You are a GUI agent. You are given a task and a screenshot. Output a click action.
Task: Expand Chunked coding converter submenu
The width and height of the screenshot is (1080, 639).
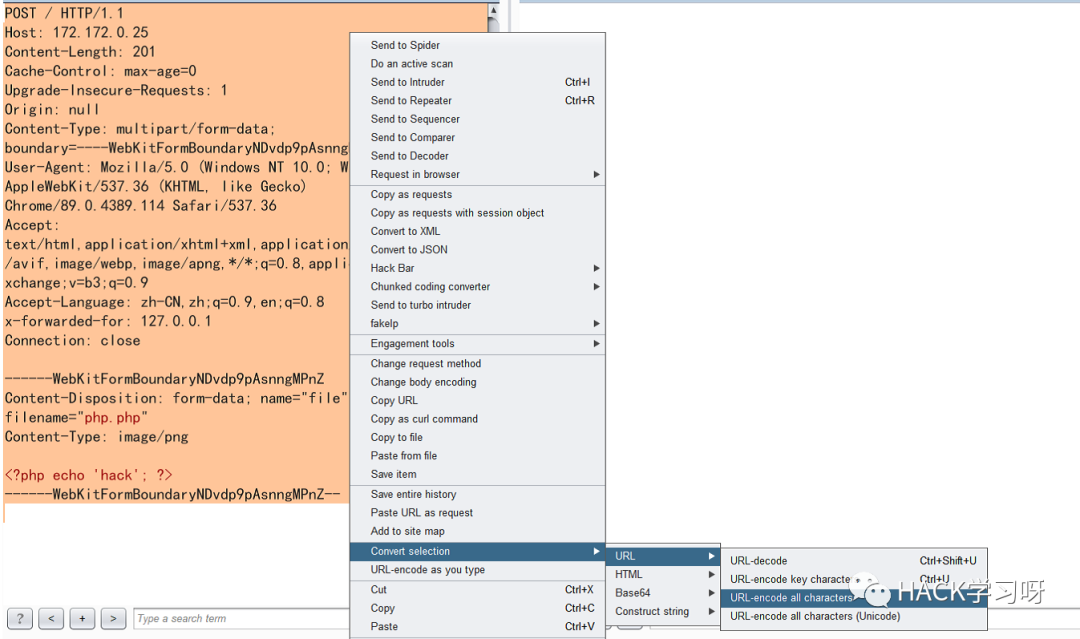[477, 287]
